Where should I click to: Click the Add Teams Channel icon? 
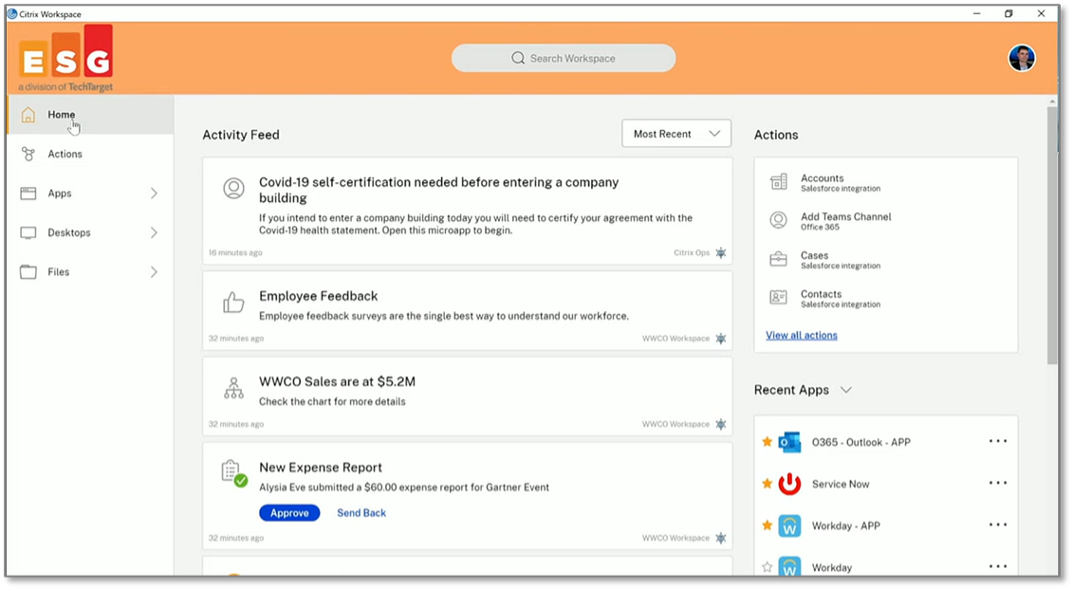pos(778,220)
